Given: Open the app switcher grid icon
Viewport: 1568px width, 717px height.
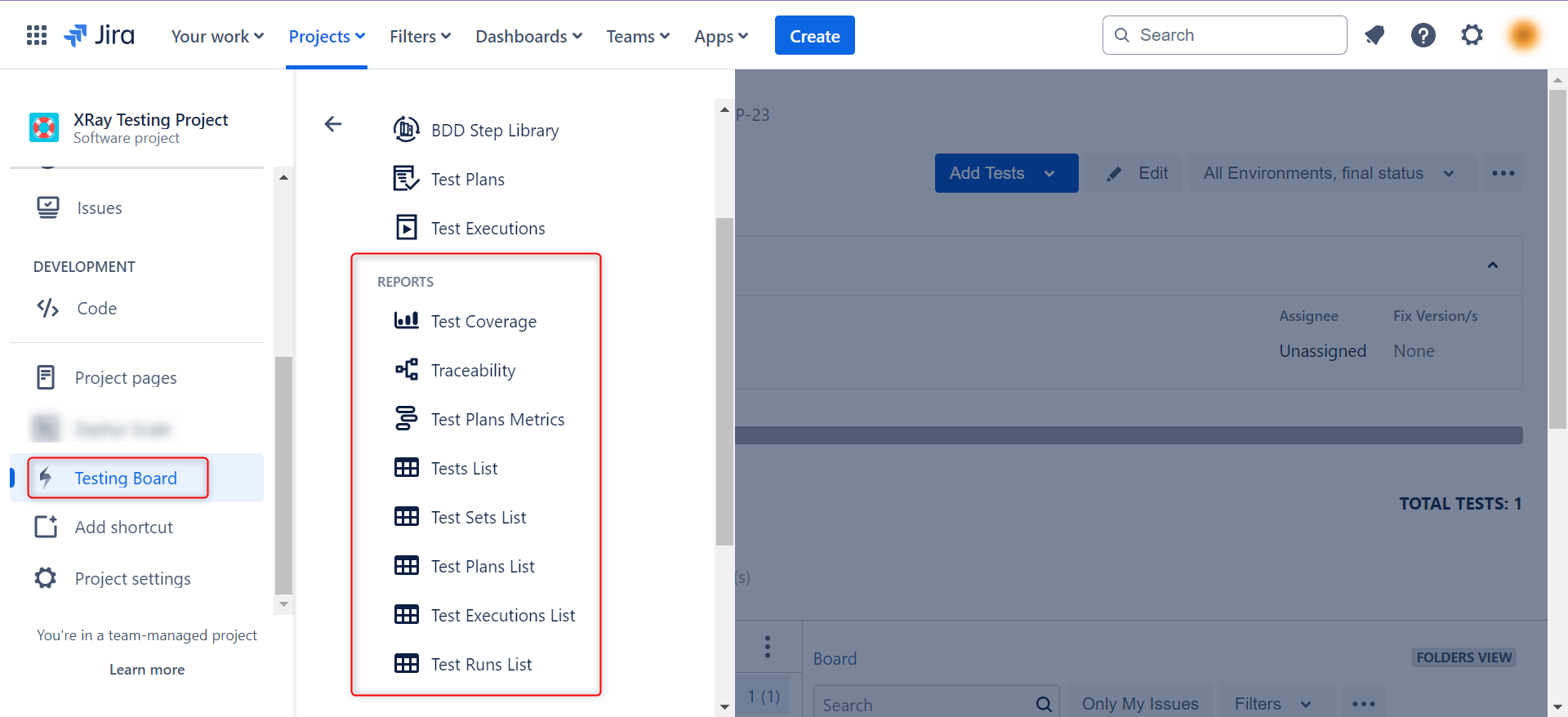Looking at the screenshot, I should coord(37,35).
